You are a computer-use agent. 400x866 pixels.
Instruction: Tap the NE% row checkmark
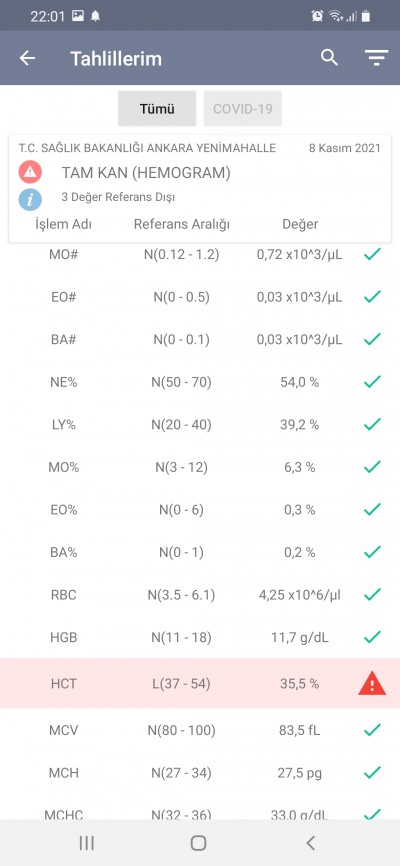372,381
